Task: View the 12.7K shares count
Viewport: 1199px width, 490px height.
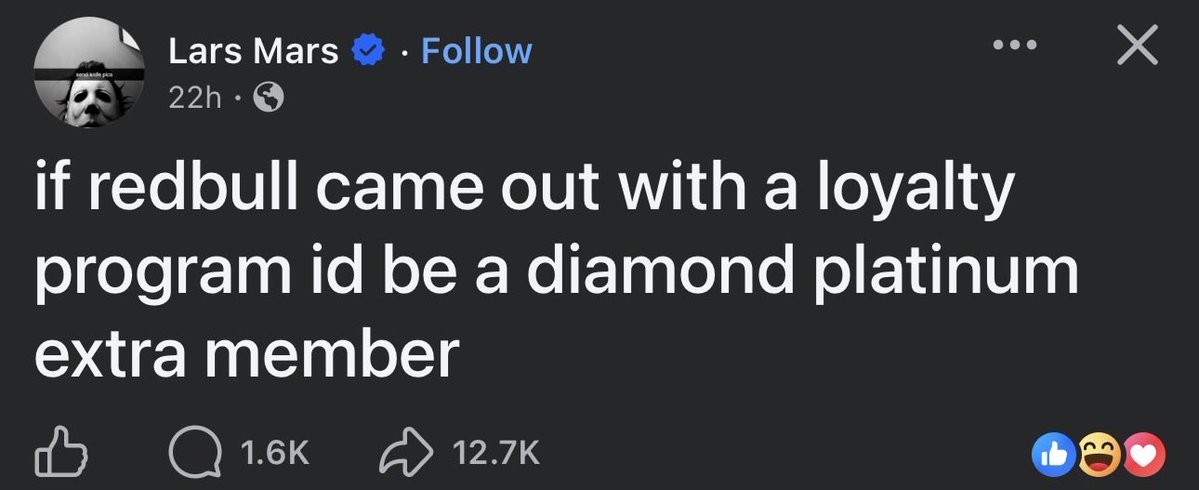Action: pyautogui.click(x=496, y=453)
